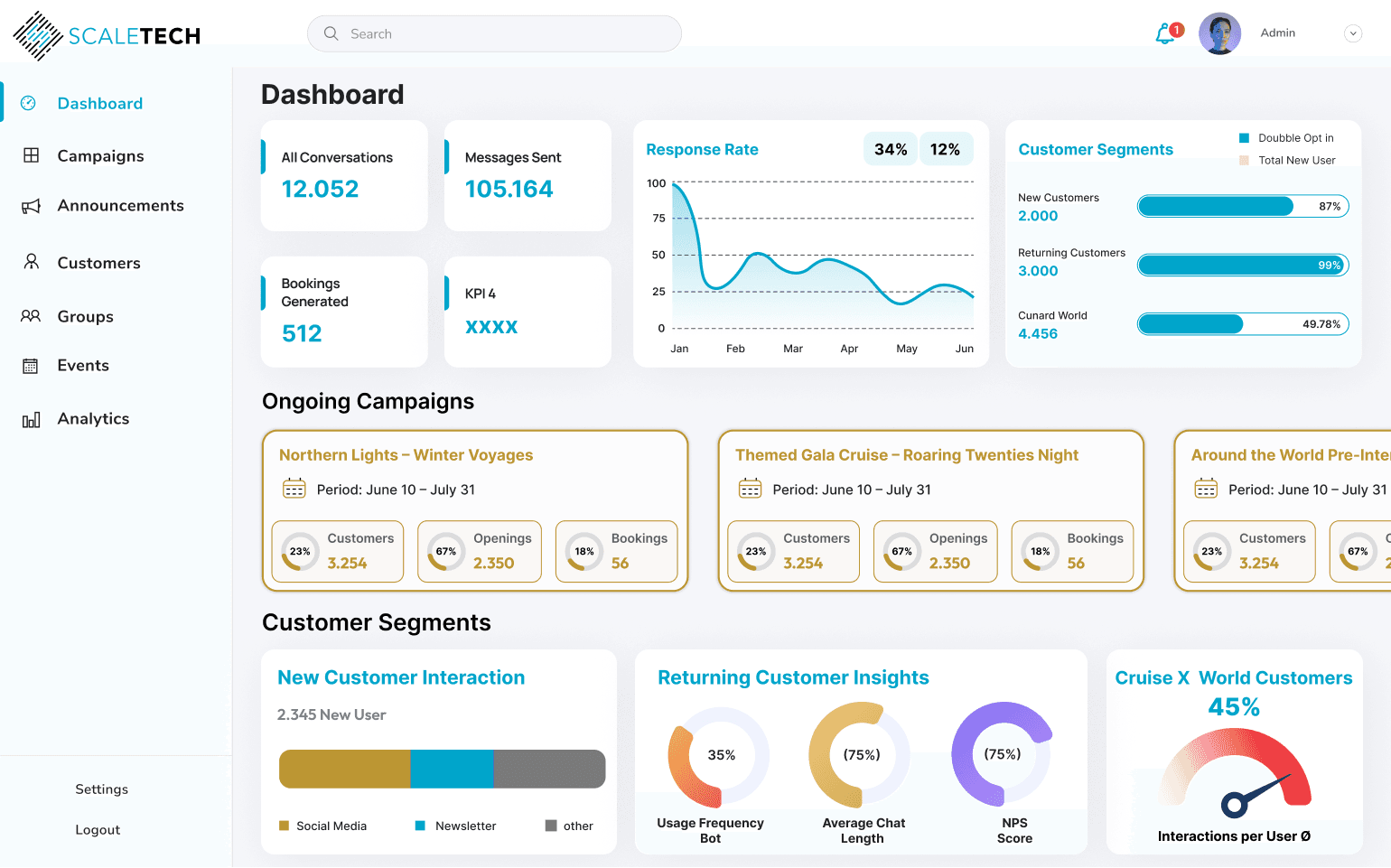Click the ScaleTech logo
This screenshot has width=1391, height=868.
click(107, 36)
